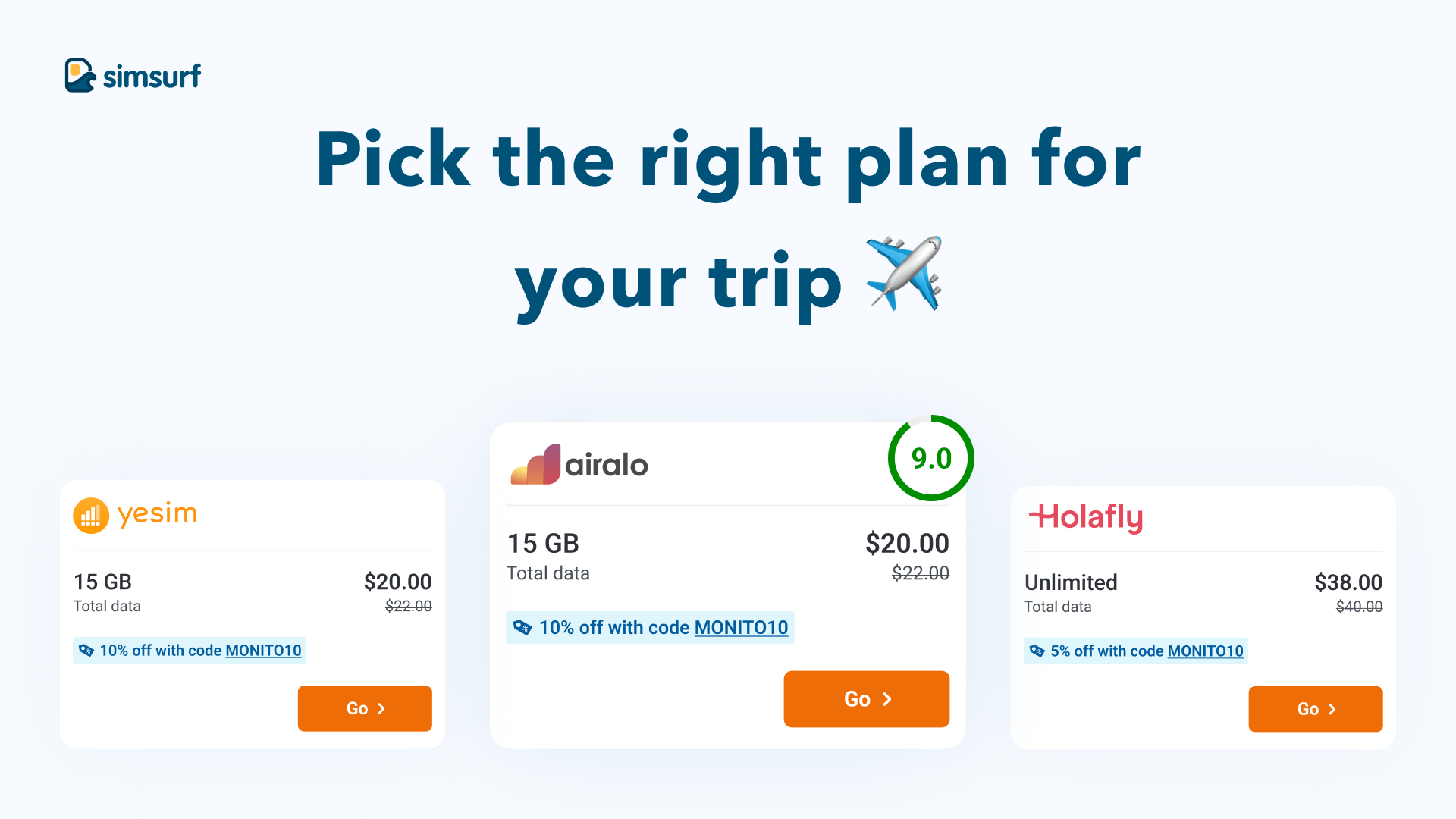
Task: Click the simsurf logo icon
Action: [80, 75]
